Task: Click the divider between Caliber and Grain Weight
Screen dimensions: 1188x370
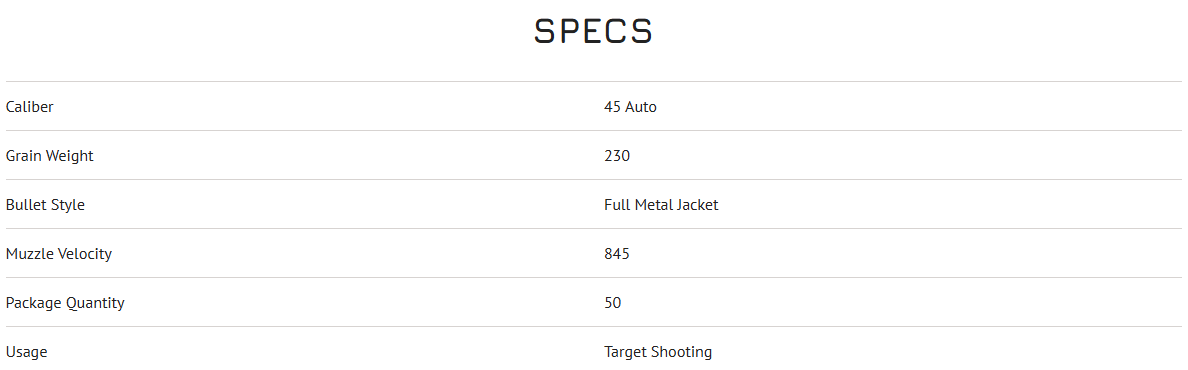Action: pyautogui.click(x=593, y=130)
